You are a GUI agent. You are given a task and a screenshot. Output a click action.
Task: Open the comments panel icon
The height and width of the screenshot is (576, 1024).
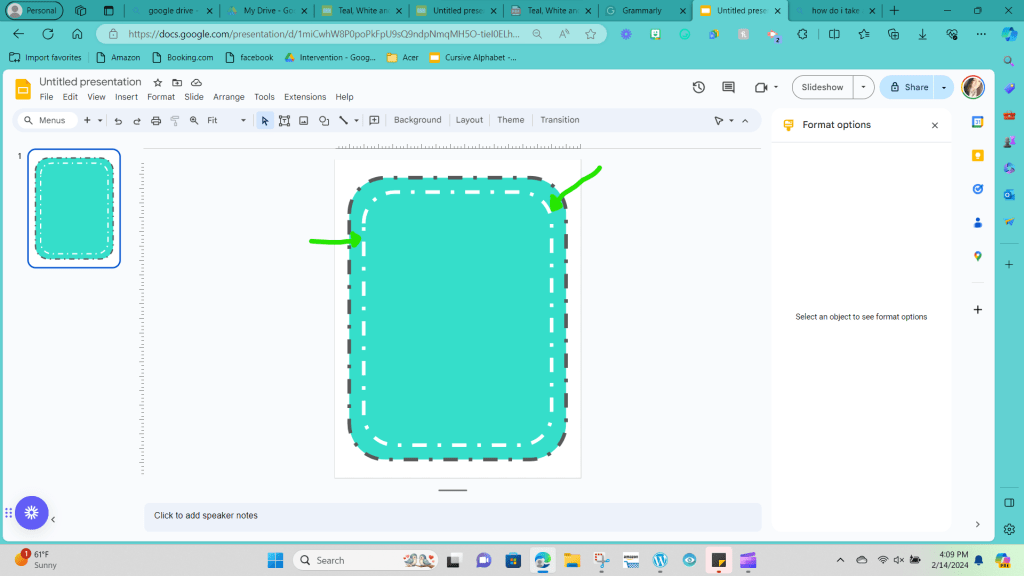point(728,87)
